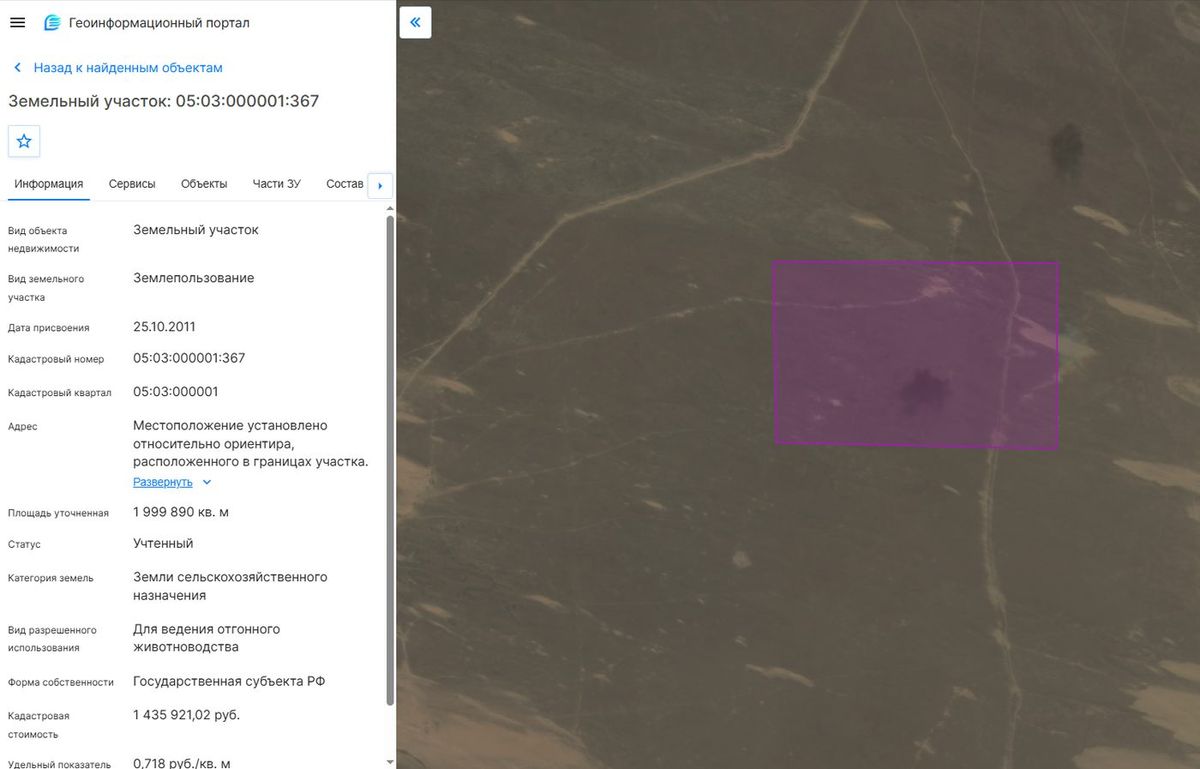Click the Геоинформационный портал logo icon

52,22
